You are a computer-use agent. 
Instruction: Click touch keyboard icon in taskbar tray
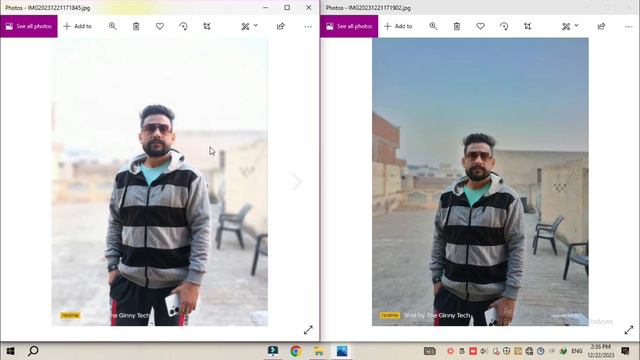click(x=429, y=351)
